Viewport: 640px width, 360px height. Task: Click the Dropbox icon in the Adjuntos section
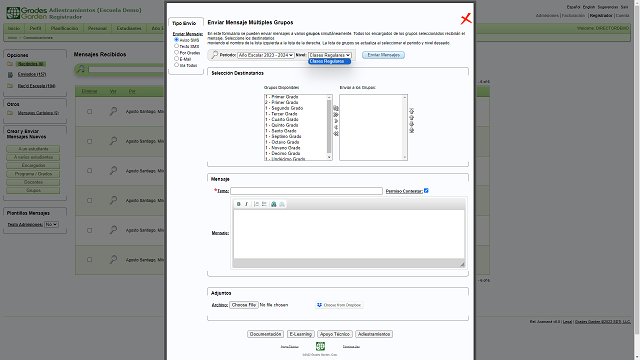(320, 305)
